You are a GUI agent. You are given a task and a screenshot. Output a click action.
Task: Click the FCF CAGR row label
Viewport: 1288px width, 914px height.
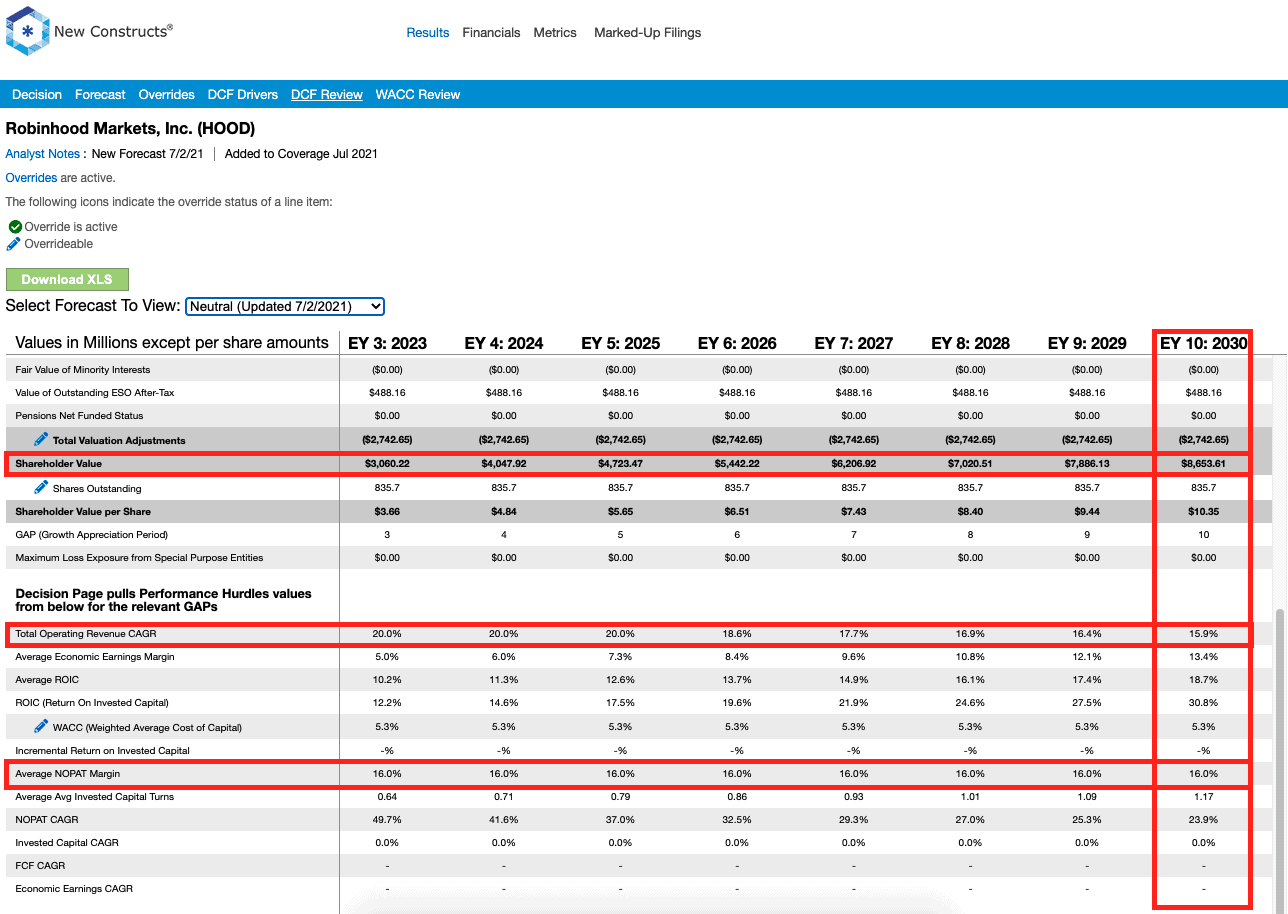(40, 866)
